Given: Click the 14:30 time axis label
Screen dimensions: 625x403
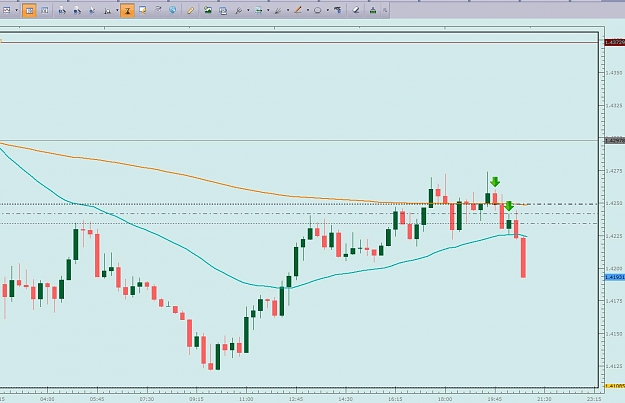Looking at the screenshot, I should [x=346, y=399].
